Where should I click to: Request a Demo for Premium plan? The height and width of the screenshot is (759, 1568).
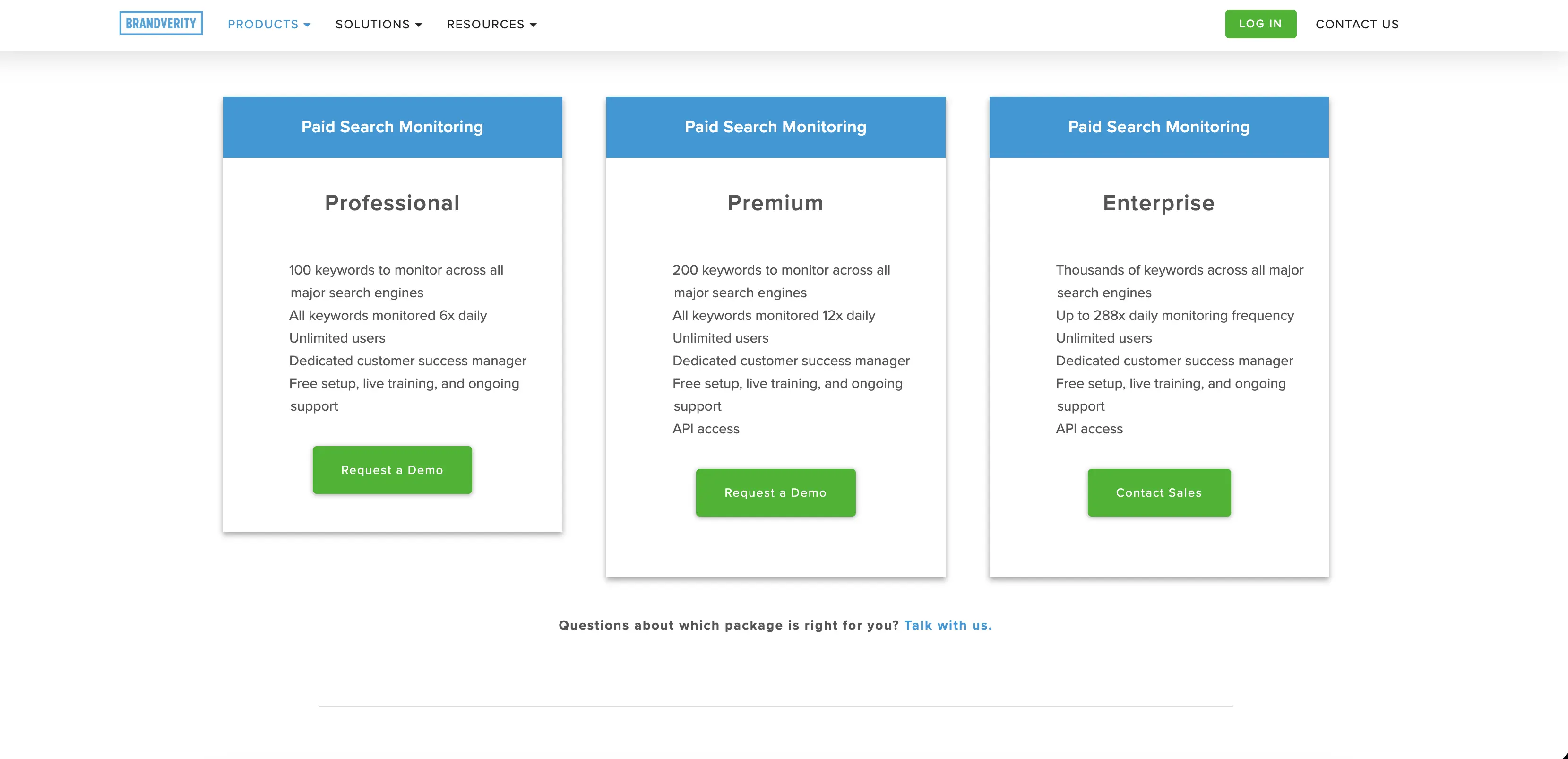pos(775,492)
